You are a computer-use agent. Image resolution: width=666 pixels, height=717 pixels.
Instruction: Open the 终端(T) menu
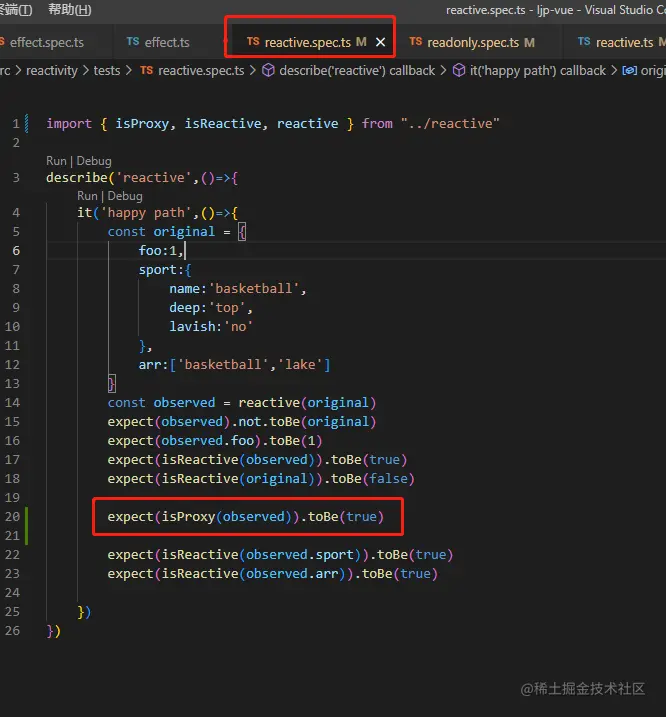click(x=16, y=10)
